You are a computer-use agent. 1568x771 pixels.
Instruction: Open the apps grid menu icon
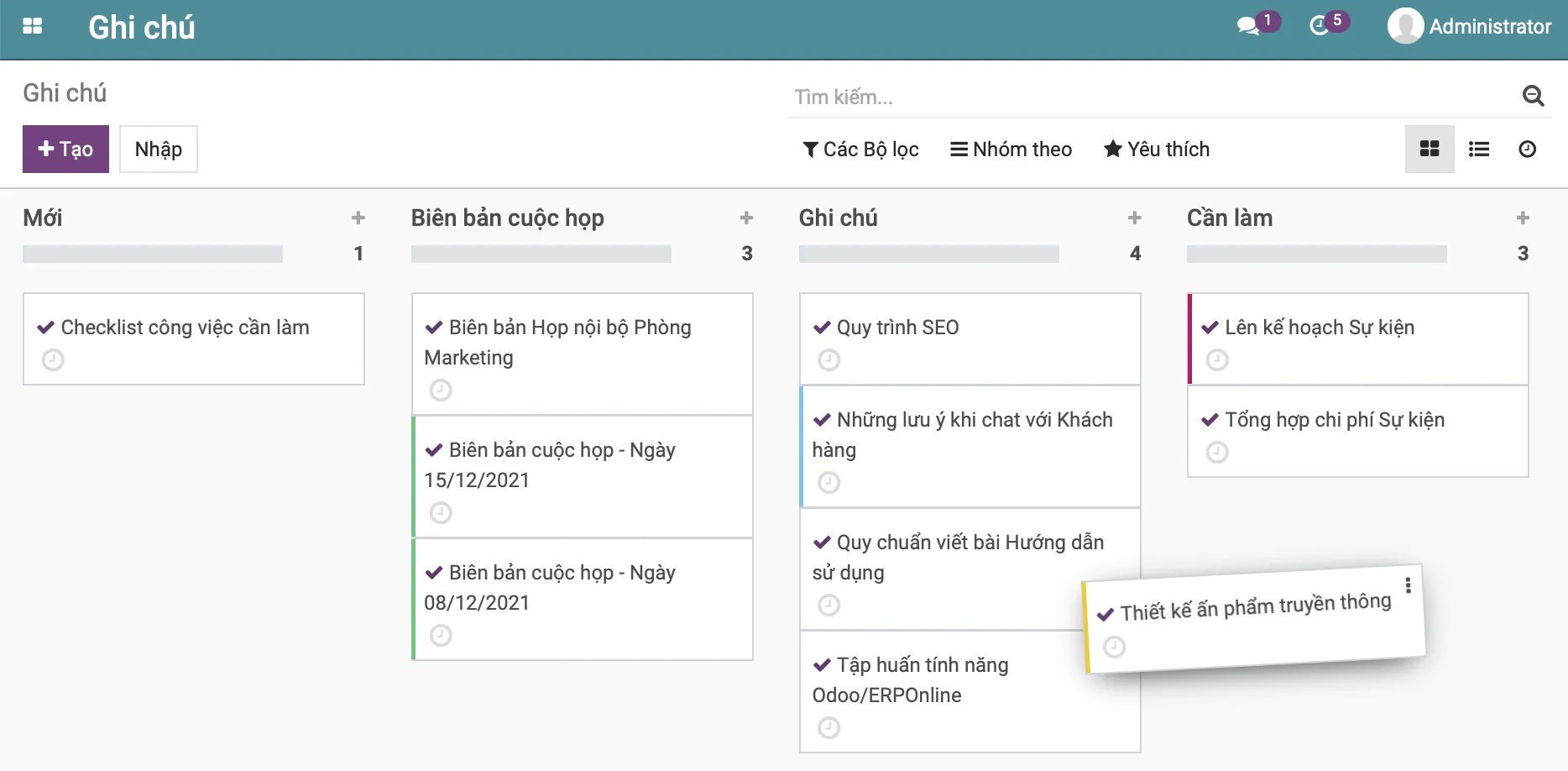tap(33, 26)
